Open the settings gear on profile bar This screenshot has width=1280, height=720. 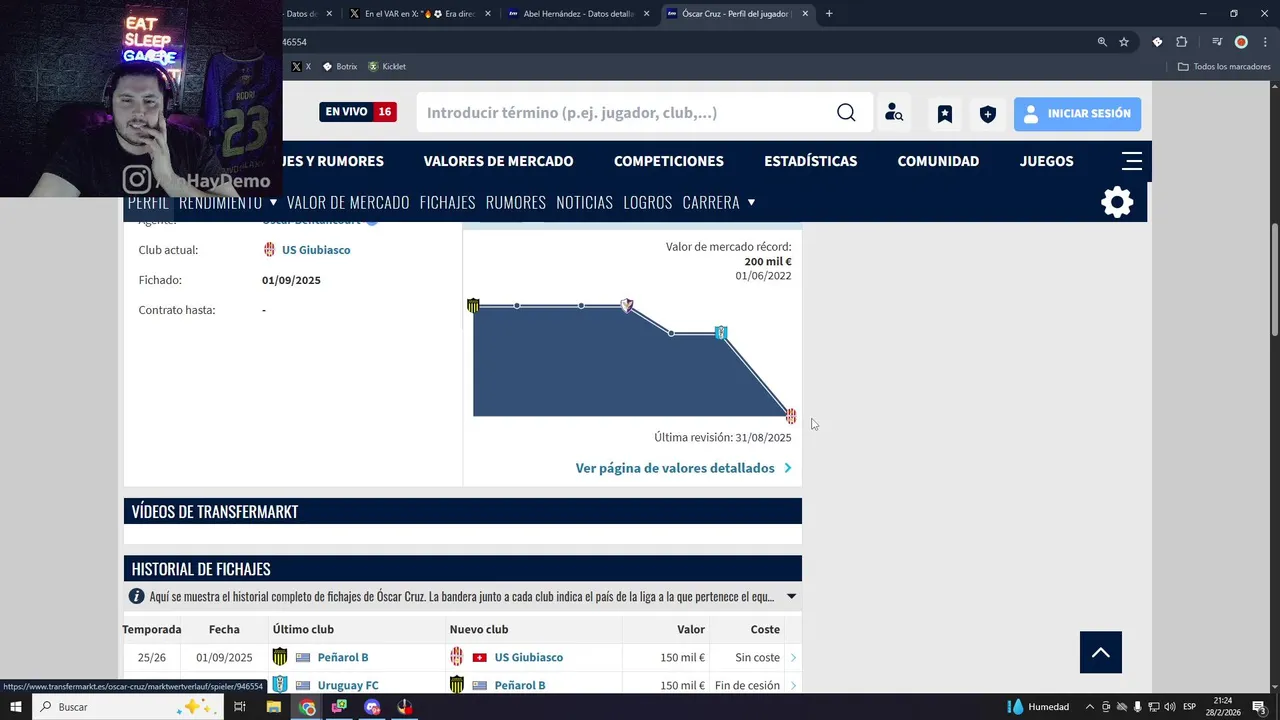tap(1117, 202)
